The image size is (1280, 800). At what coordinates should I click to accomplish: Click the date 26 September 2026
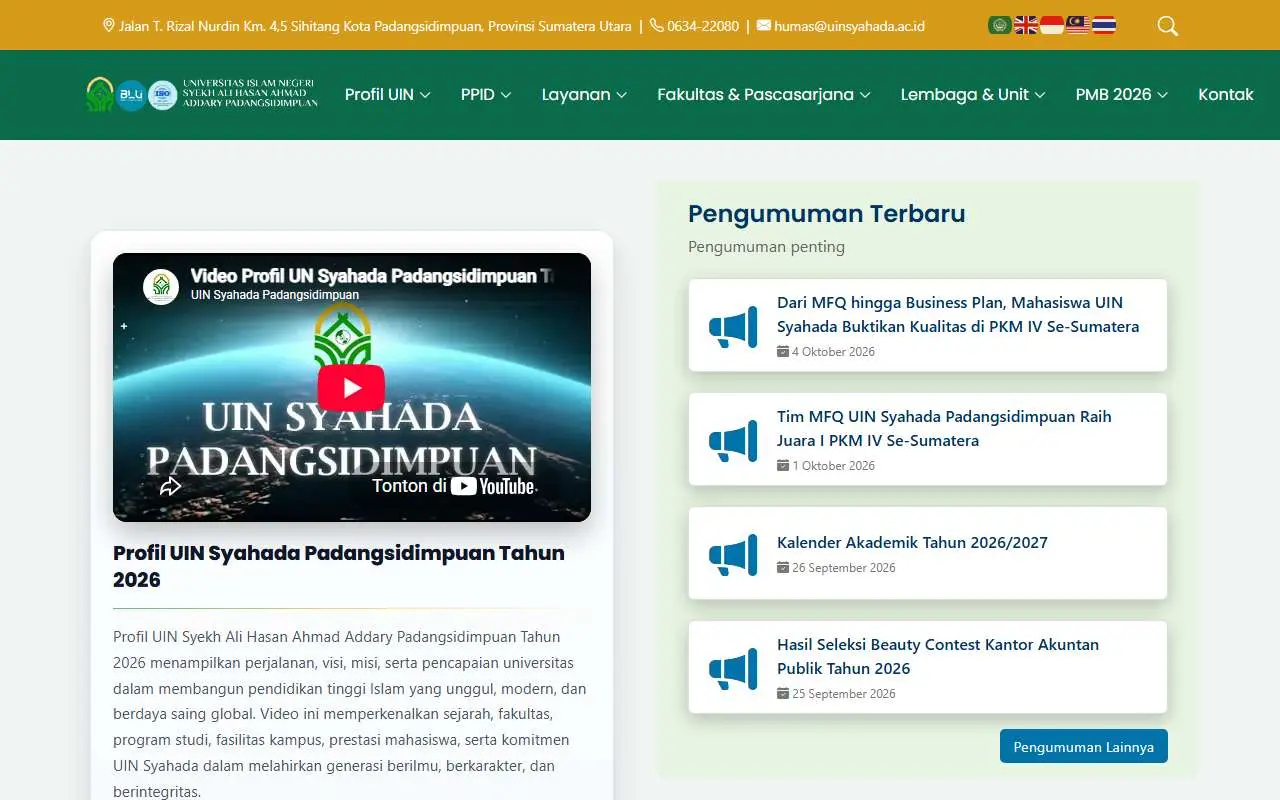click(844, 568)
